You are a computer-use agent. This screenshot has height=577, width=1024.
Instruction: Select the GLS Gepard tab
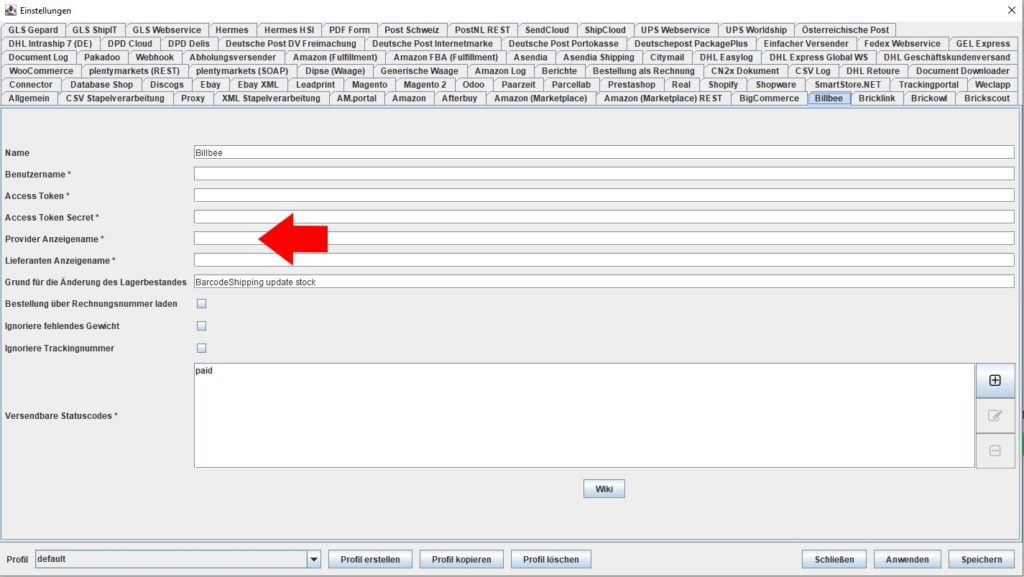pos(33,29)
